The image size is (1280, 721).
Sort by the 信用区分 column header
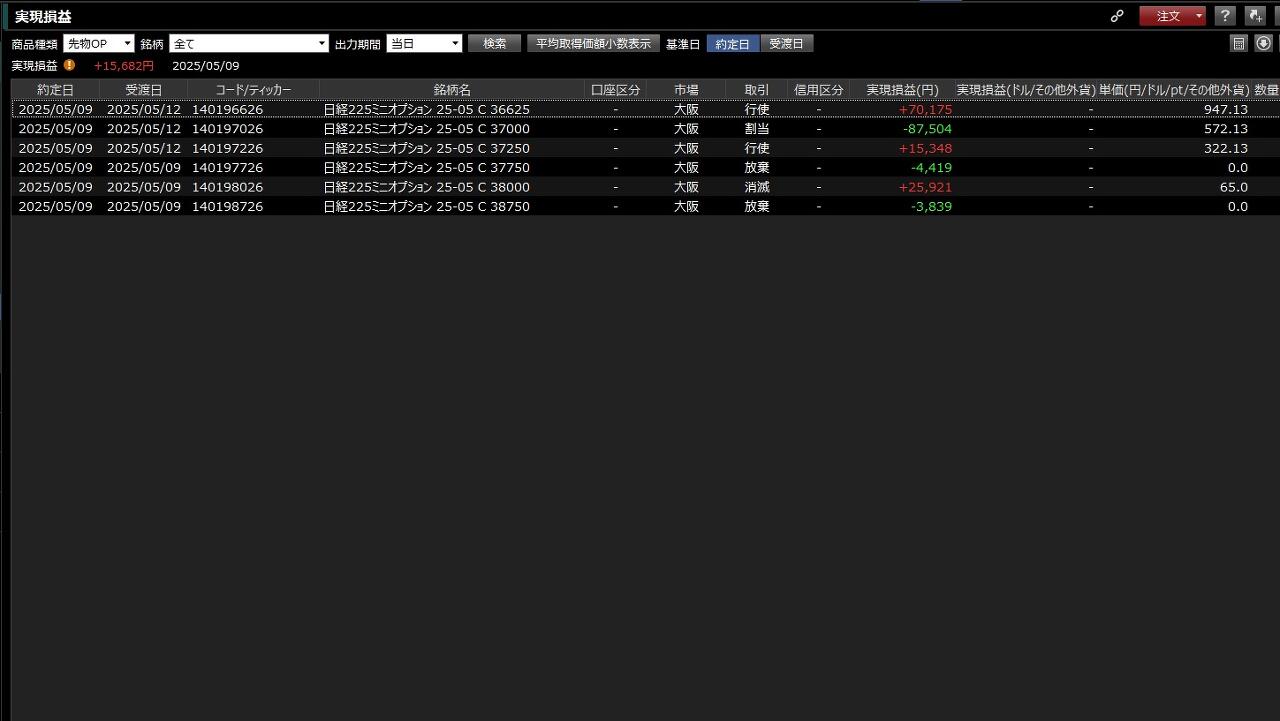click(818, 90)
